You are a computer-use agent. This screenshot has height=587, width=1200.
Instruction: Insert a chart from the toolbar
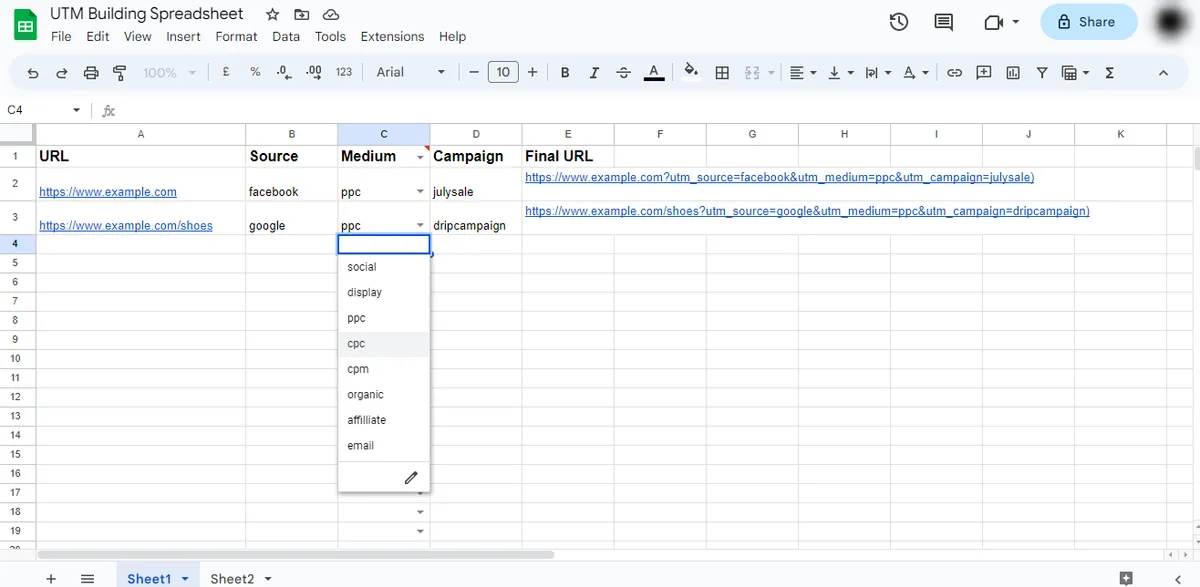pos(1012,72)
